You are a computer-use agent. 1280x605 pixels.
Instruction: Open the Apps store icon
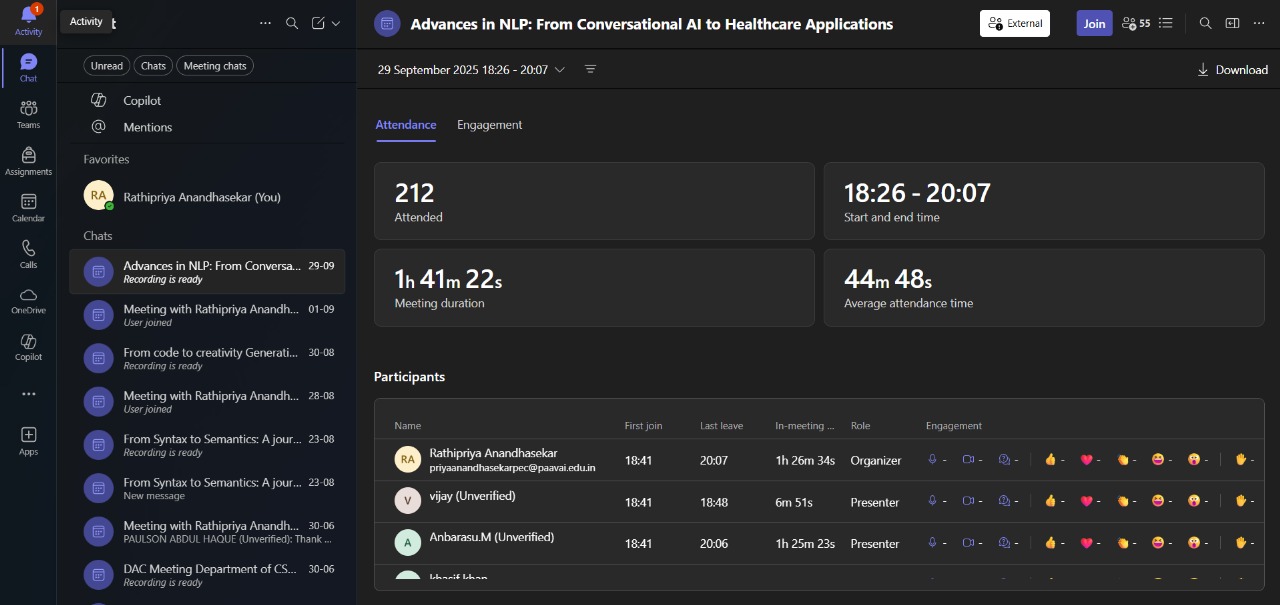click(28, 440)
